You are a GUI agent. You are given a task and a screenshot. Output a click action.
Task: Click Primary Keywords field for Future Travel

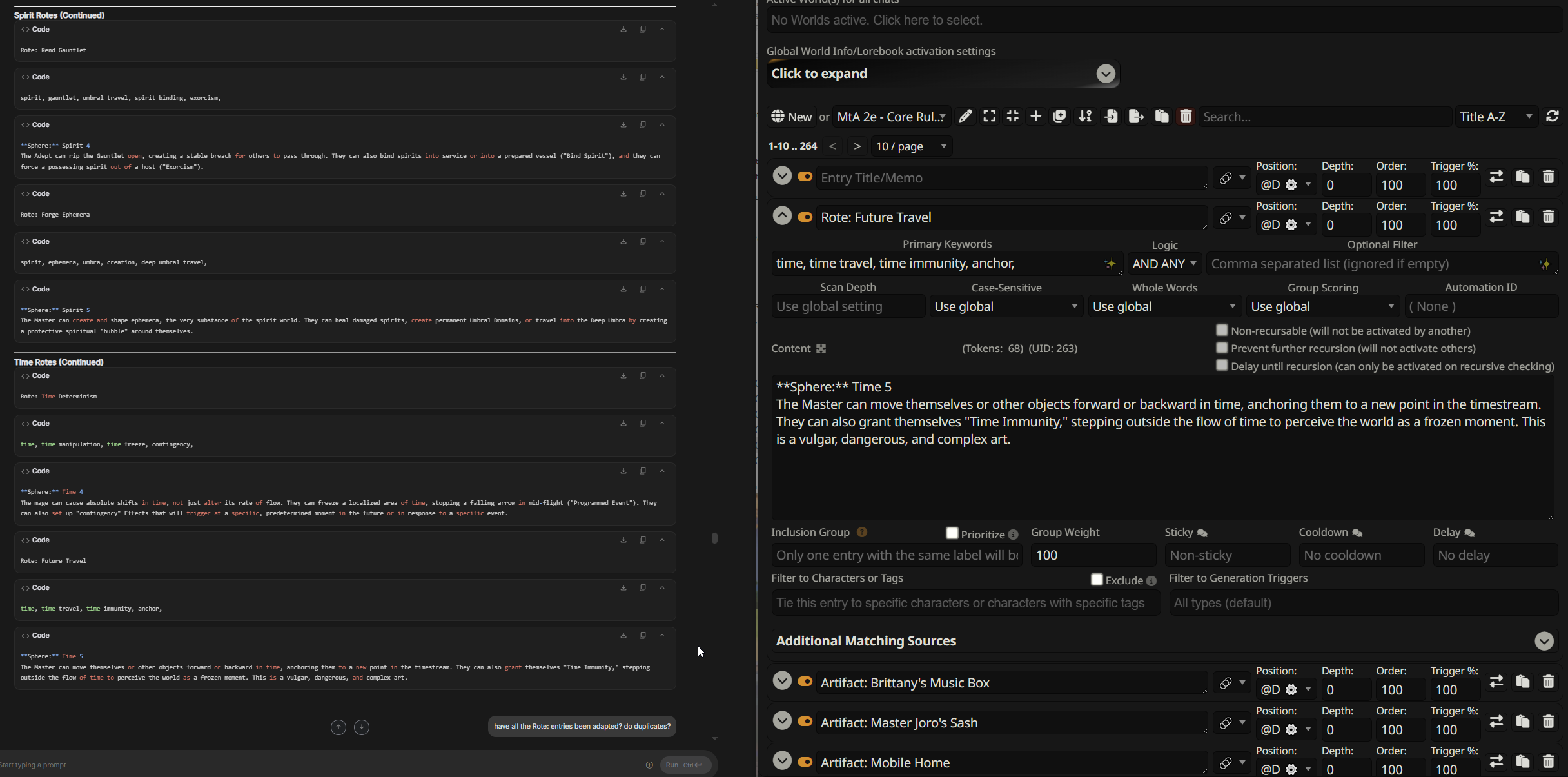click(x=946, y=263)
